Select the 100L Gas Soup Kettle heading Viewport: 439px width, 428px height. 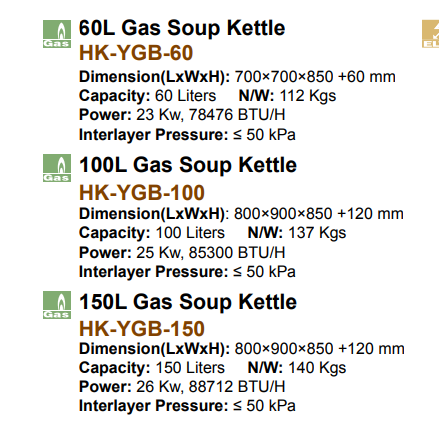pyautogui.click(x=188, y=165)
